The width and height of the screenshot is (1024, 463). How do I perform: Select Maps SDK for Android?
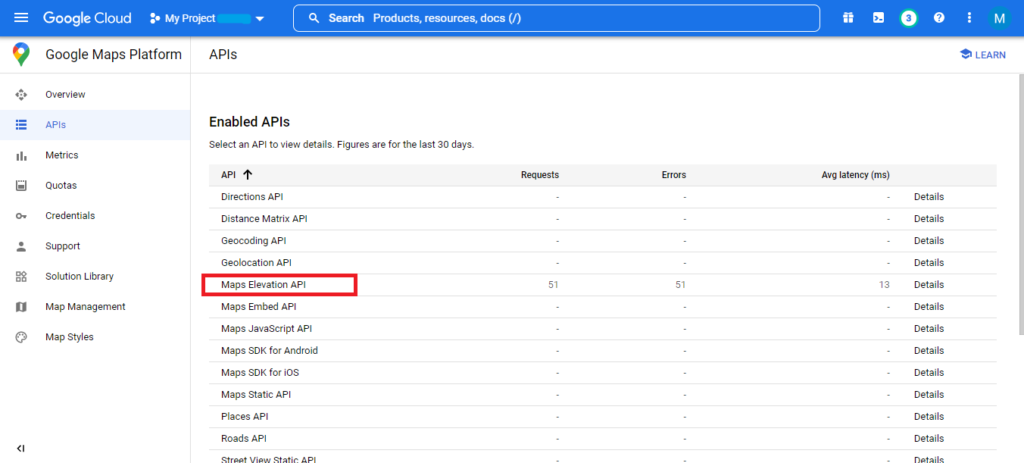[269, 351]
